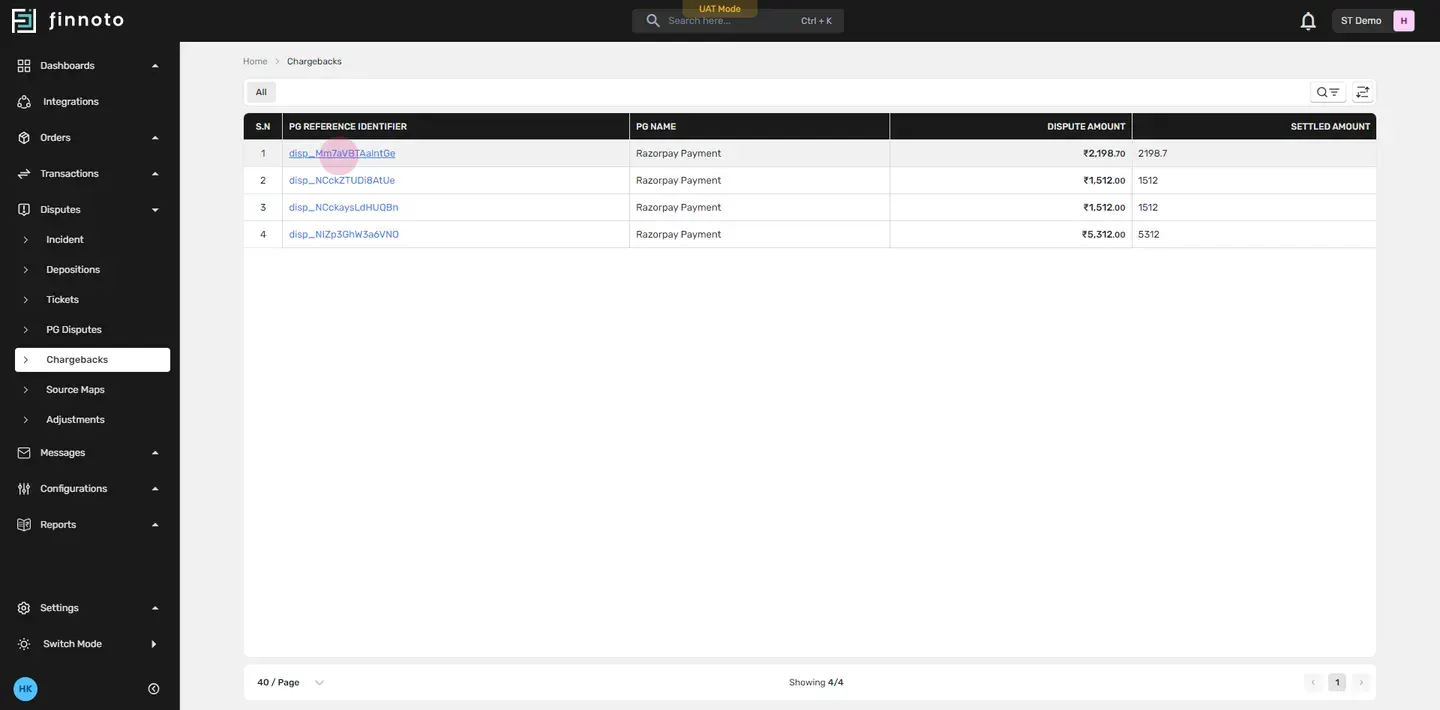Expand the Configurations menu arrow
1440x710 pixels.
(155, 489)
